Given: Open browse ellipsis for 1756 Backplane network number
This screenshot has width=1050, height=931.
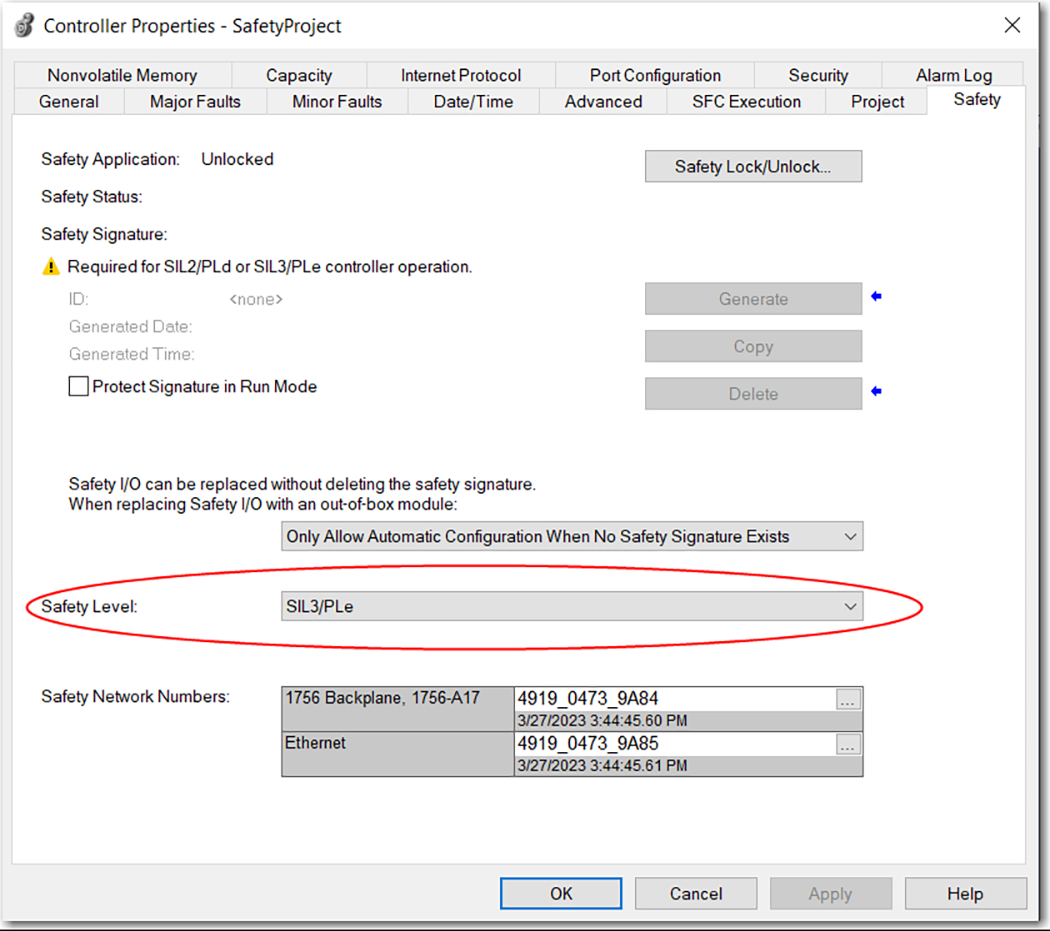Looking at the screenshot, I should 848,700.
